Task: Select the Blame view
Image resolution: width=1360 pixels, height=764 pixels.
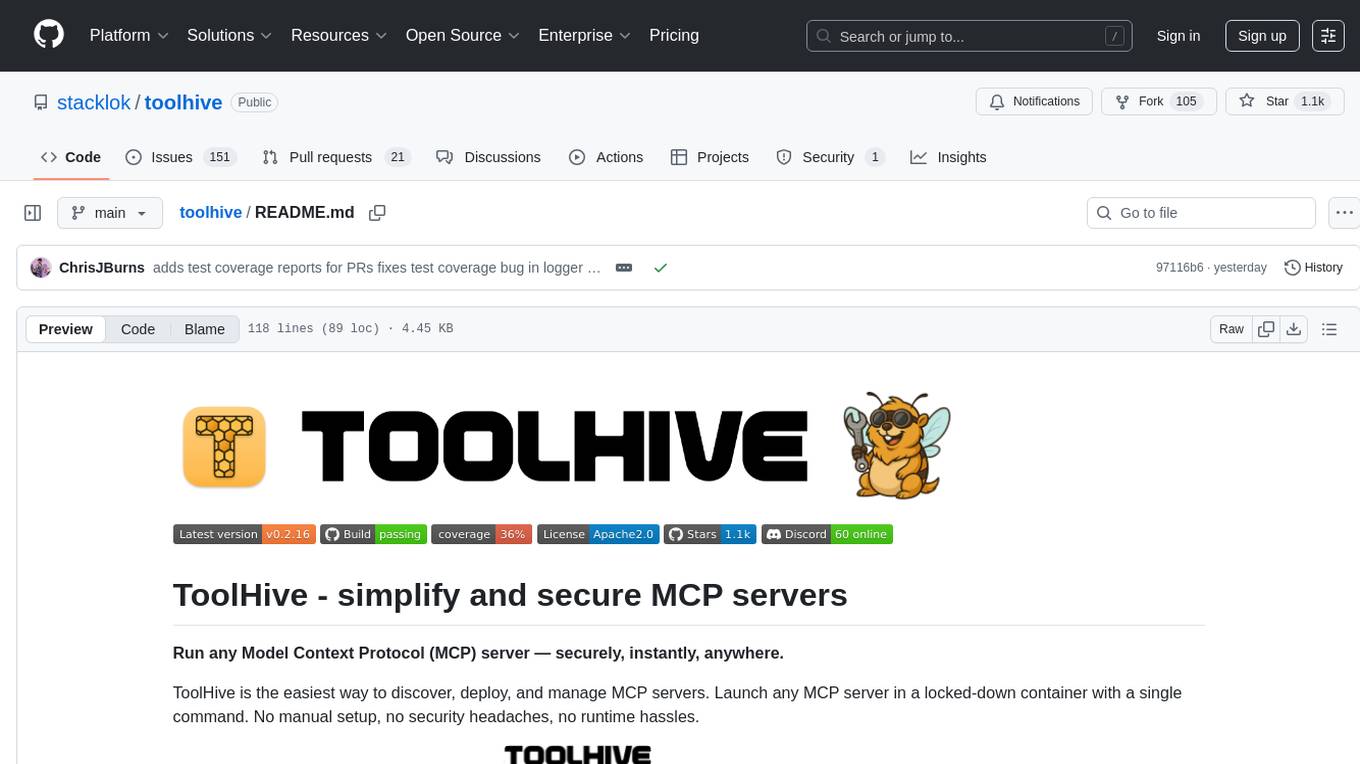Action: (205, 329)
